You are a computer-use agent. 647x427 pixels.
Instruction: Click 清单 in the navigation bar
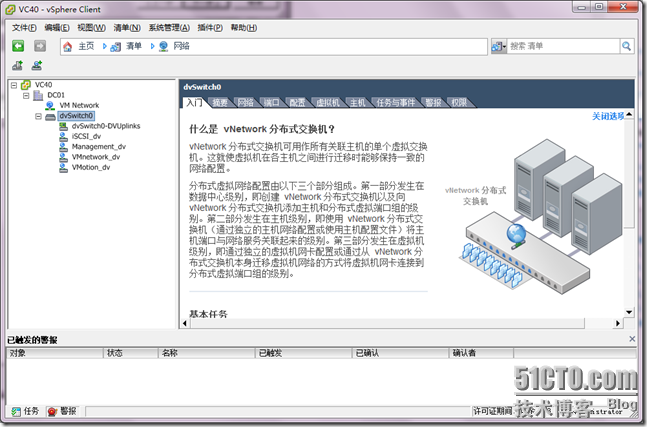[x=134, y=46]
